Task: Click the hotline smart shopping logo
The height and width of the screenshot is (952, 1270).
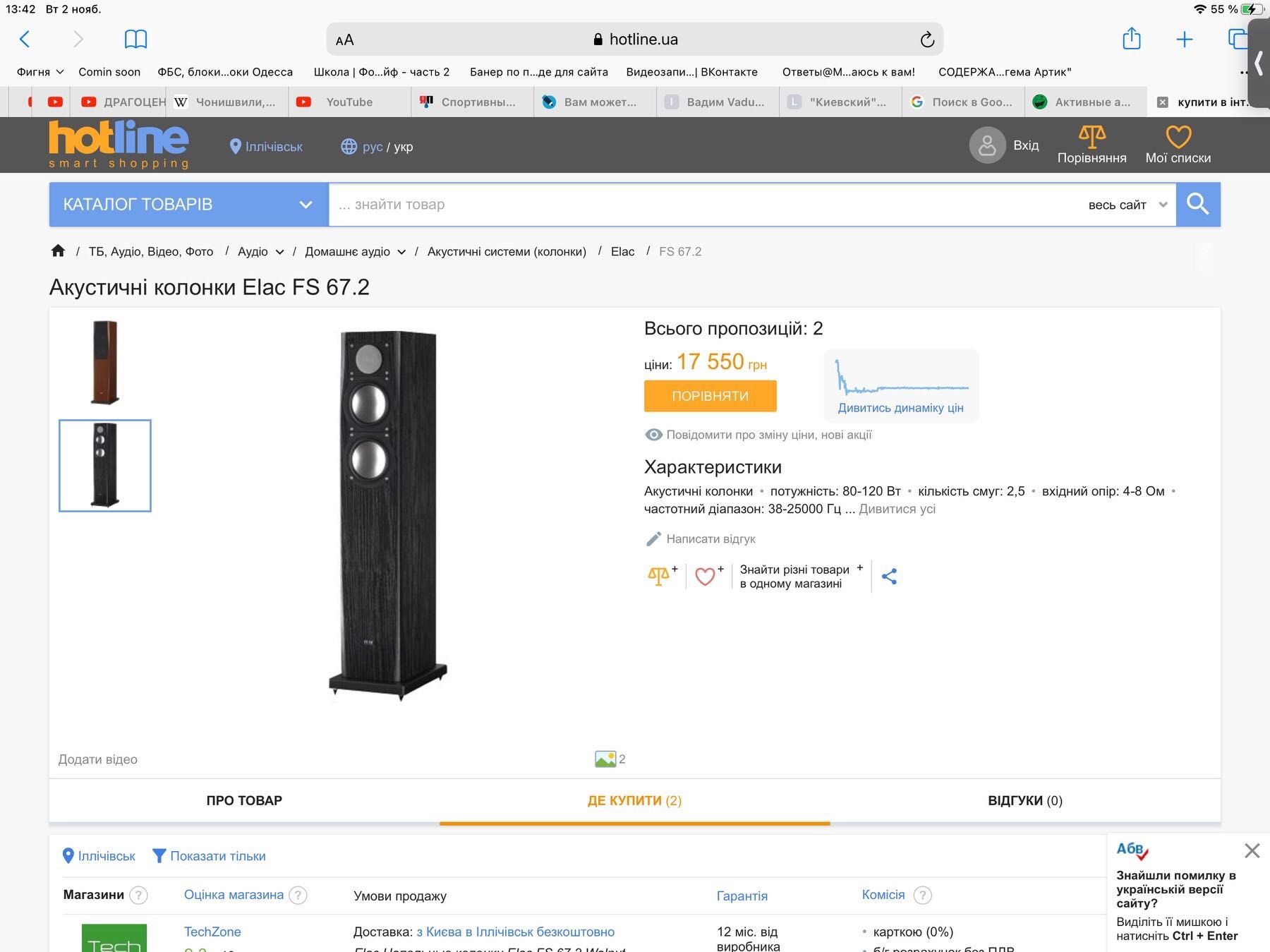Action: pos(119,145)
